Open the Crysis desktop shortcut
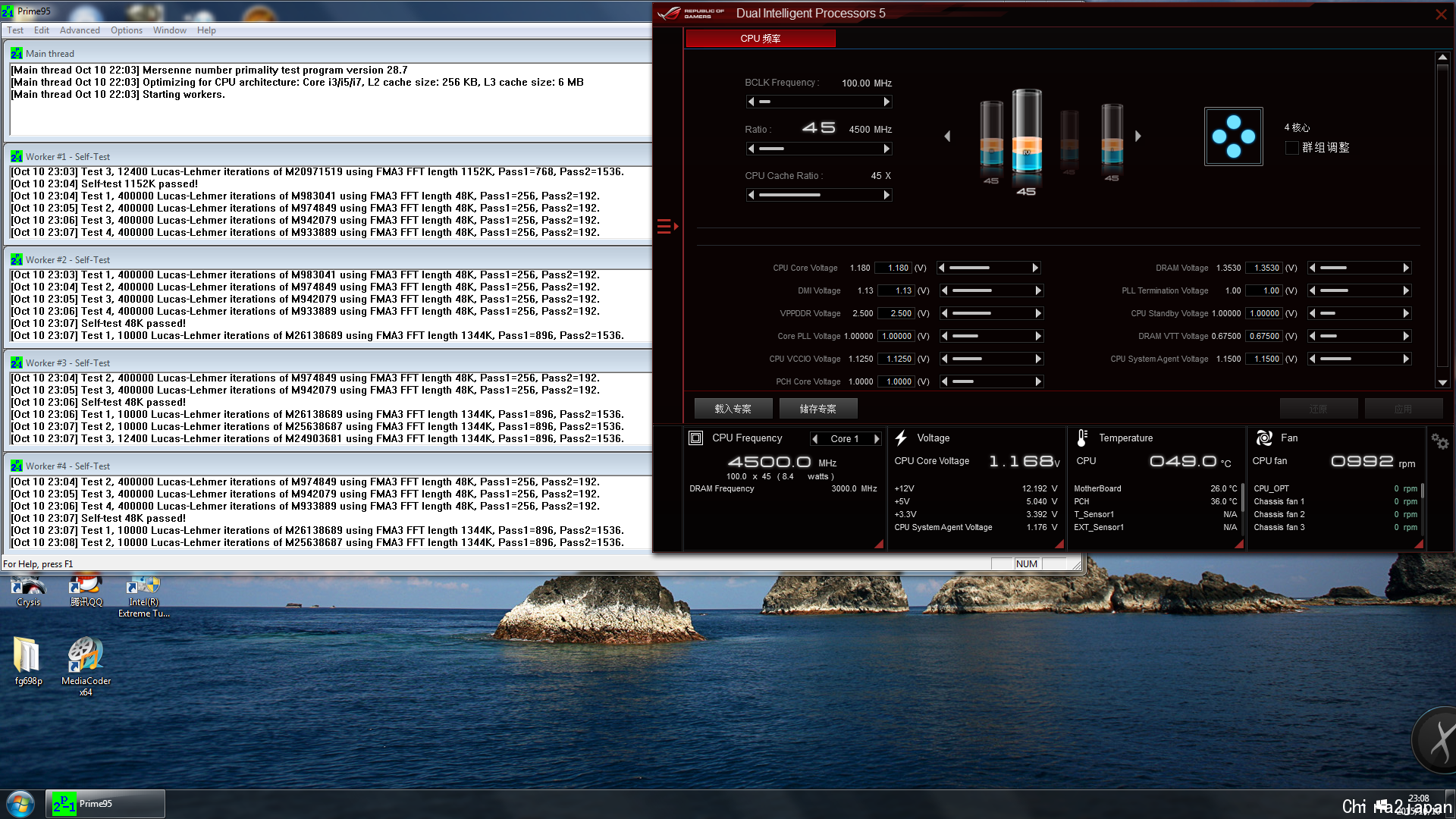The height and width of the screenshot is (819, 1456). pyautogui.click(x=28, y=591)
